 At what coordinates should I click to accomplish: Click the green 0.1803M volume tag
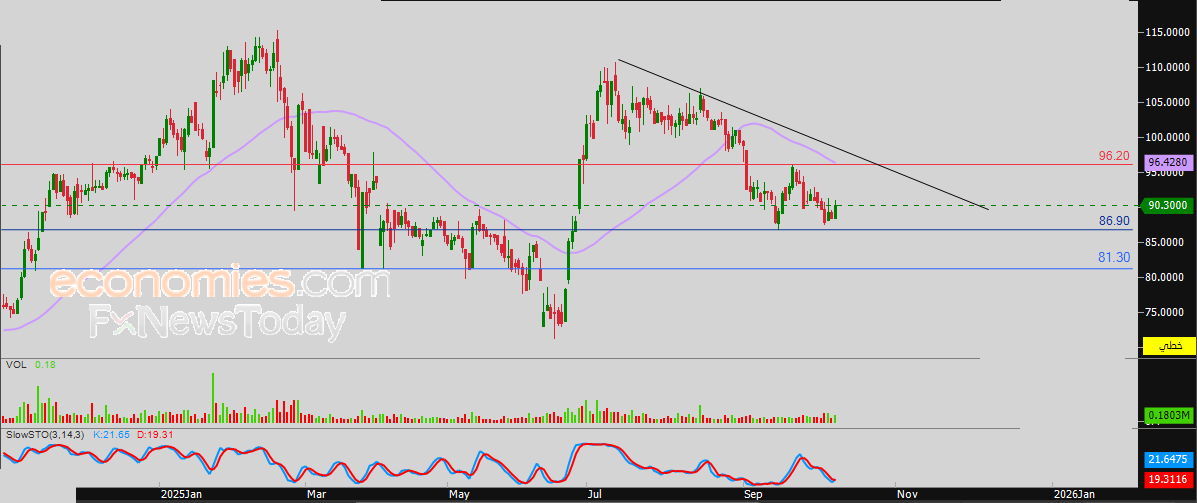[1168, 415]
